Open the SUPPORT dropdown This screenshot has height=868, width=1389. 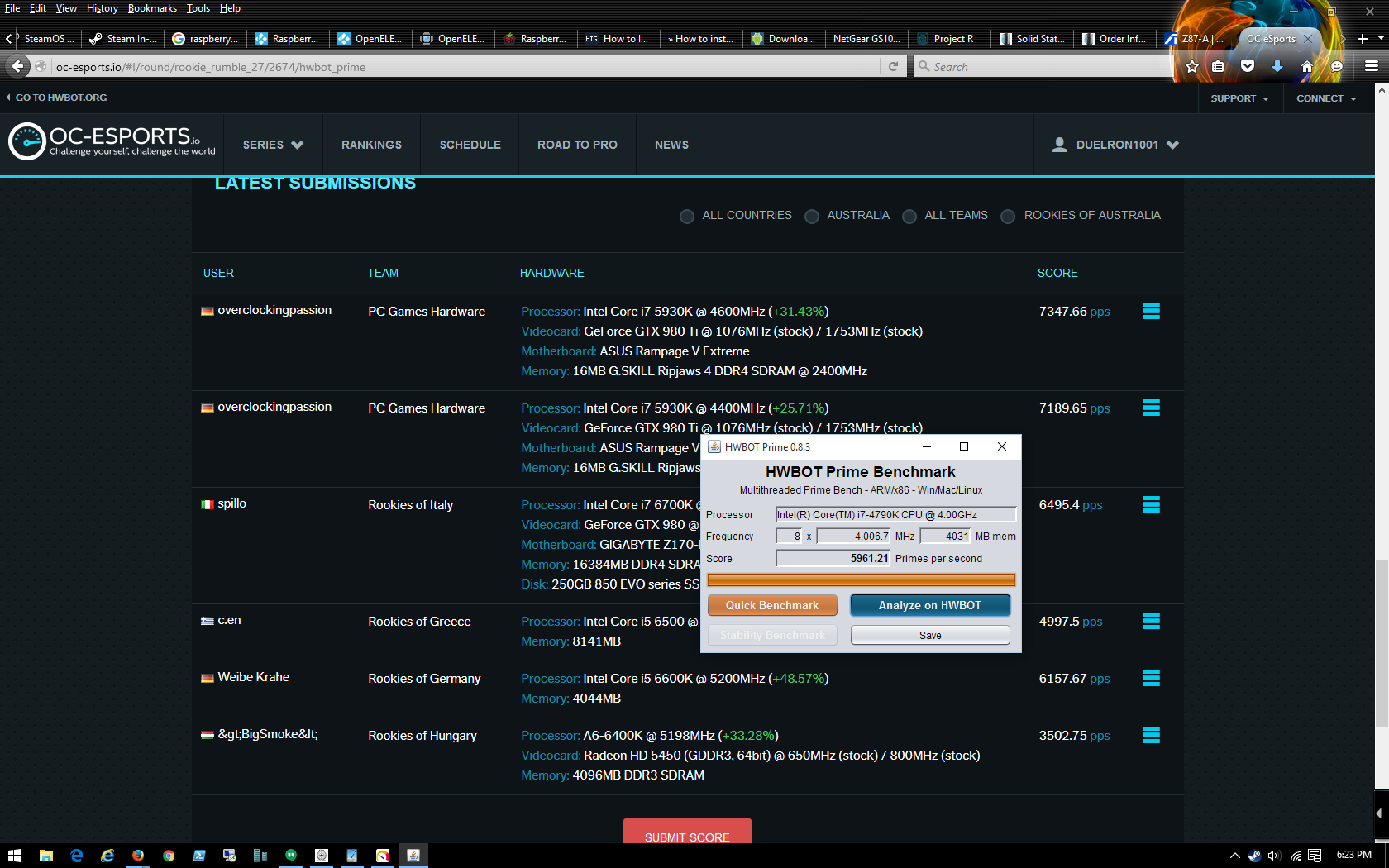point(1240,98)
